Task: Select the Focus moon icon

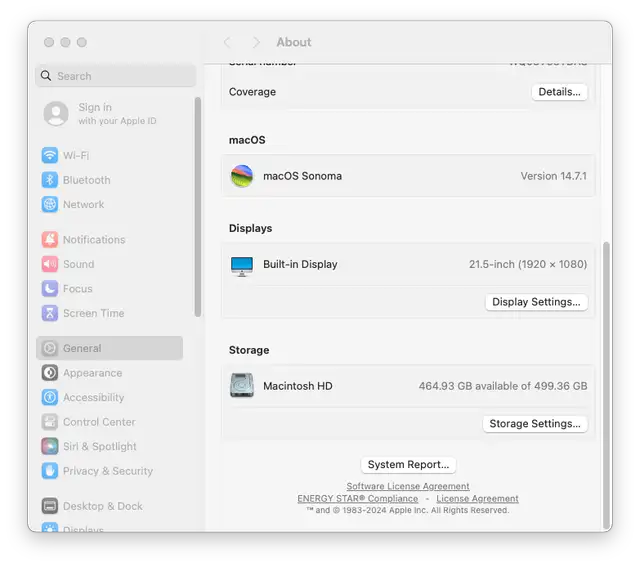Action: pyautogui.click(x=50, y=289)
